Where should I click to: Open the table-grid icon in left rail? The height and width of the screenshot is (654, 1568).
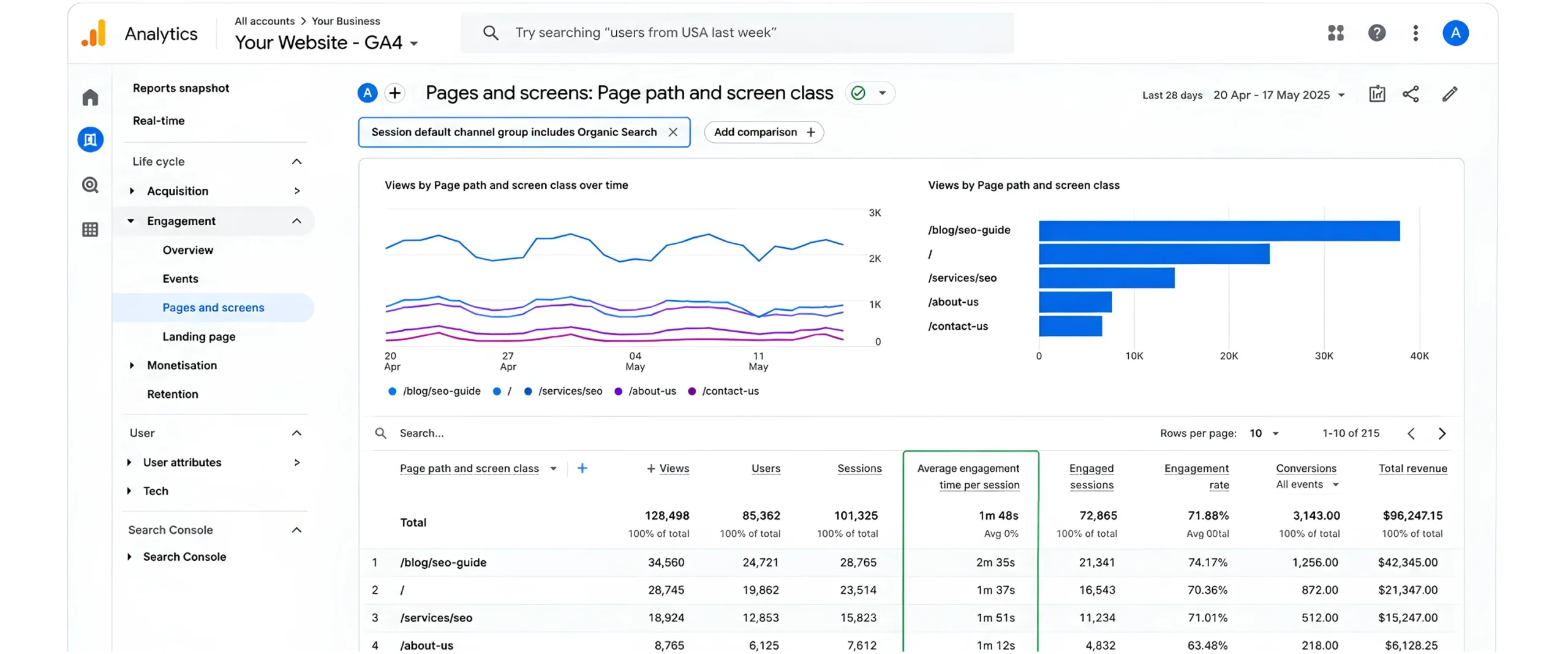coord(90,229)
